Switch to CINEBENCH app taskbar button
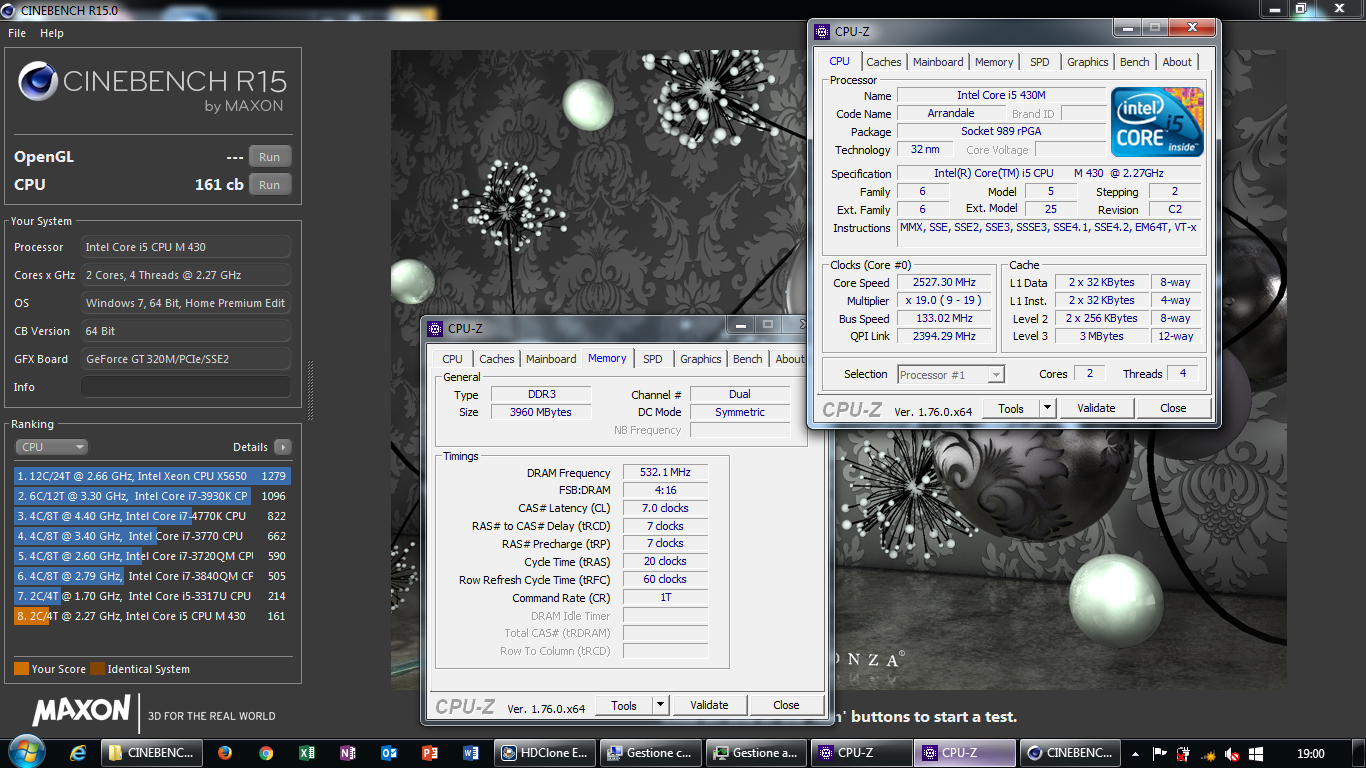1366x768 pixels. pyautogui.click(x=1068, y=753)
